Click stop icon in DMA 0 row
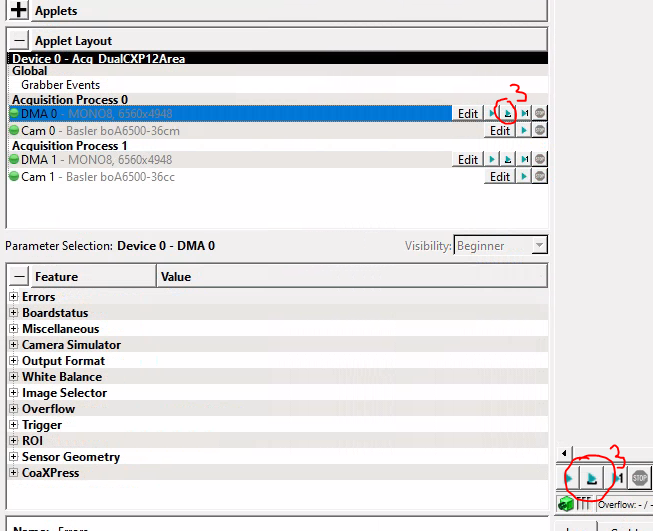Viewport: 653px width, 531px height. point(540,113)
